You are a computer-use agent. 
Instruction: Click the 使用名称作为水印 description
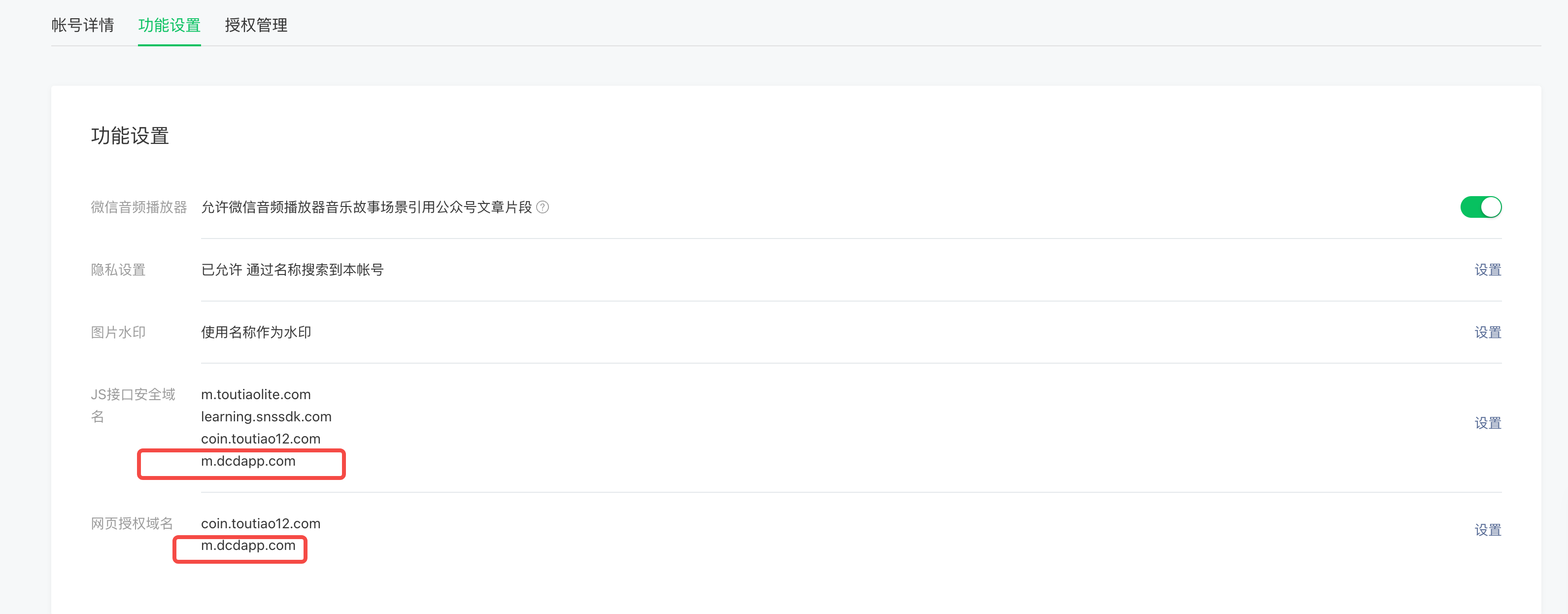(256, 332)
